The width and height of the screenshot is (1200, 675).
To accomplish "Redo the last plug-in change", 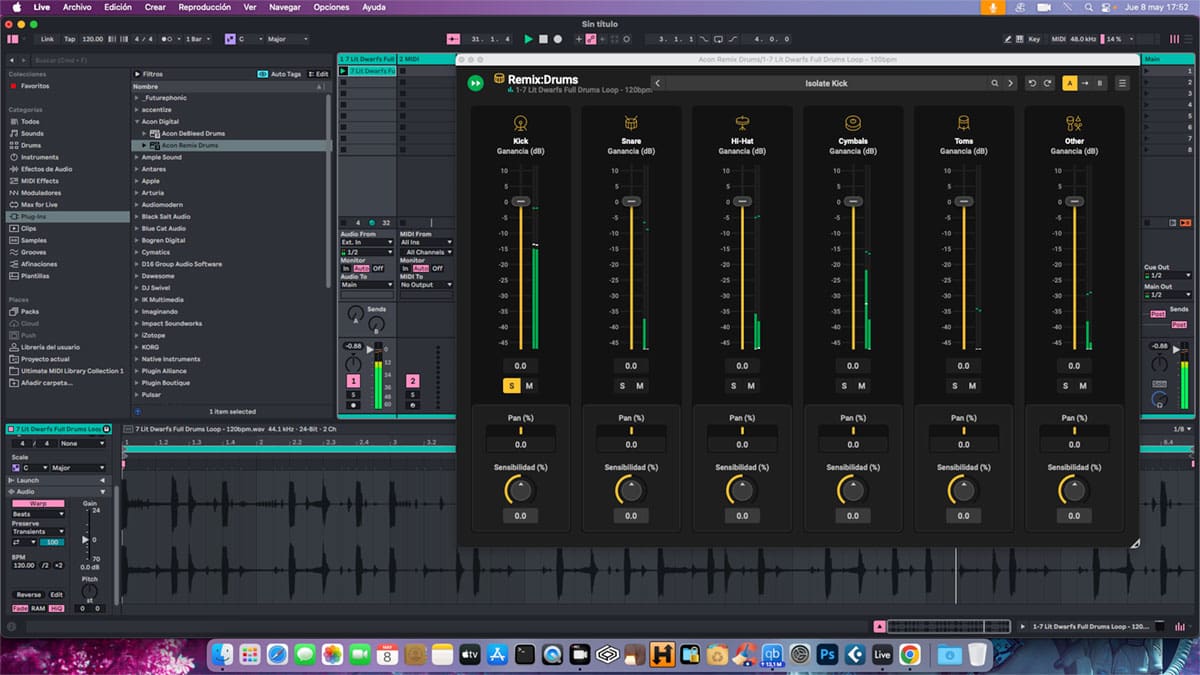I will [1048, 83].
